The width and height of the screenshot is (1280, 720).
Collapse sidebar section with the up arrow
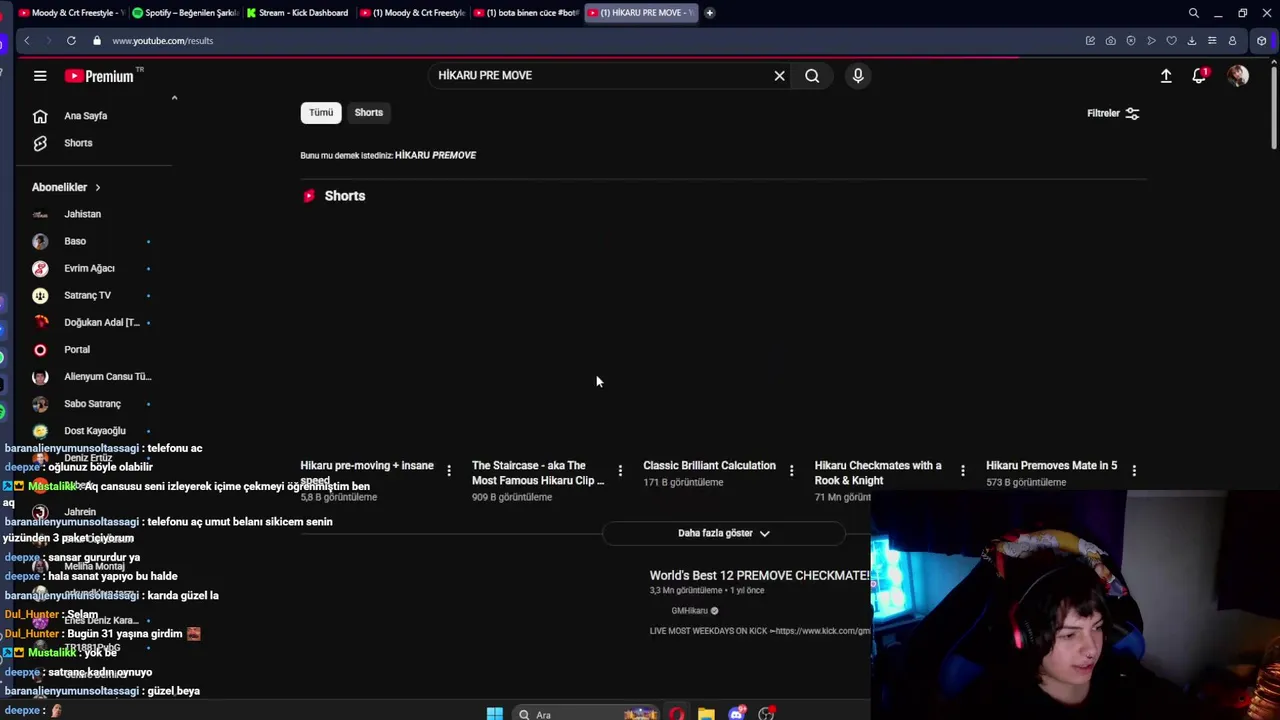coord(174,98)
